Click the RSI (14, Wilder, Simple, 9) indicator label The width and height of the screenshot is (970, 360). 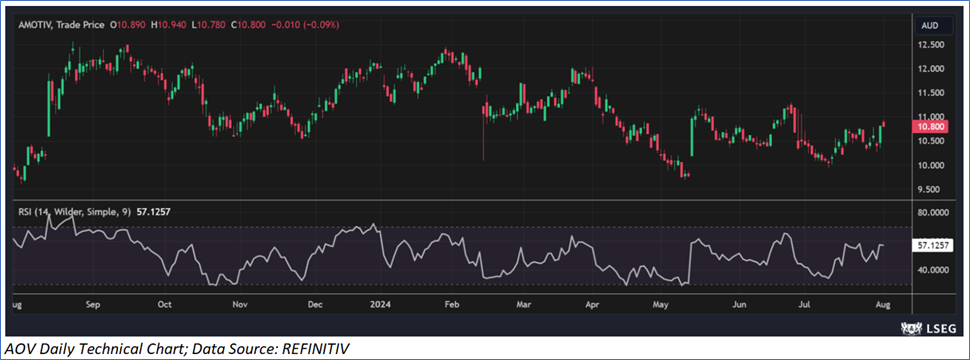coord(74,212)
